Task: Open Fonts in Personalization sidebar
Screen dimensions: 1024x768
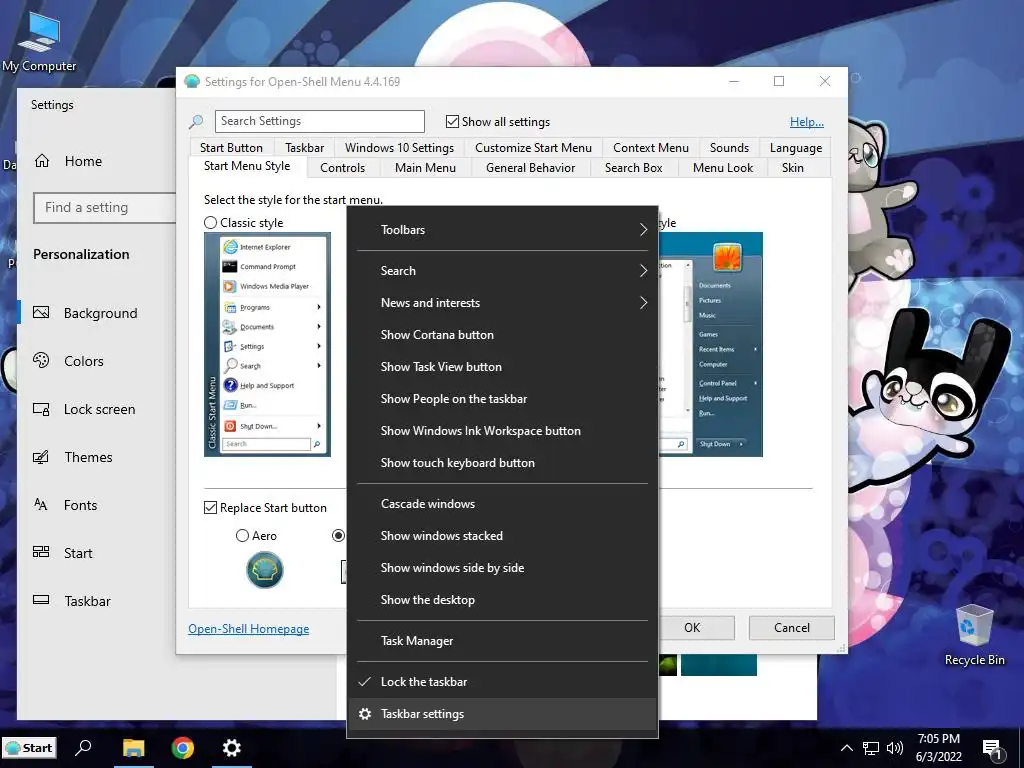Action: 98,505
